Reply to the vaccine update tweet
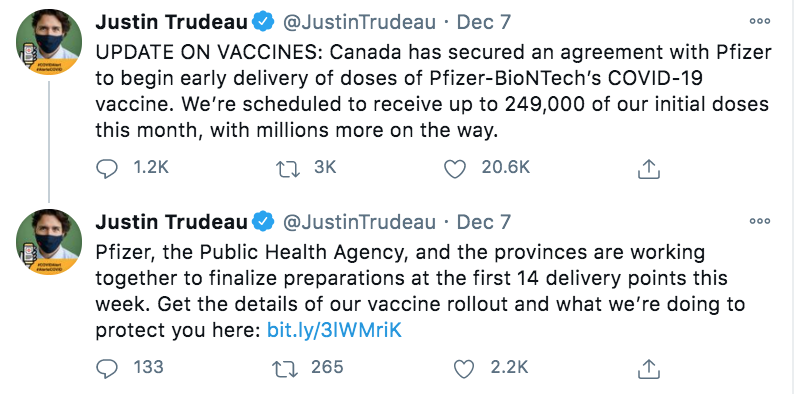Image resolution: width=794 pixels, height=394 pixels. pyautogui.click(x=106, y=169)
